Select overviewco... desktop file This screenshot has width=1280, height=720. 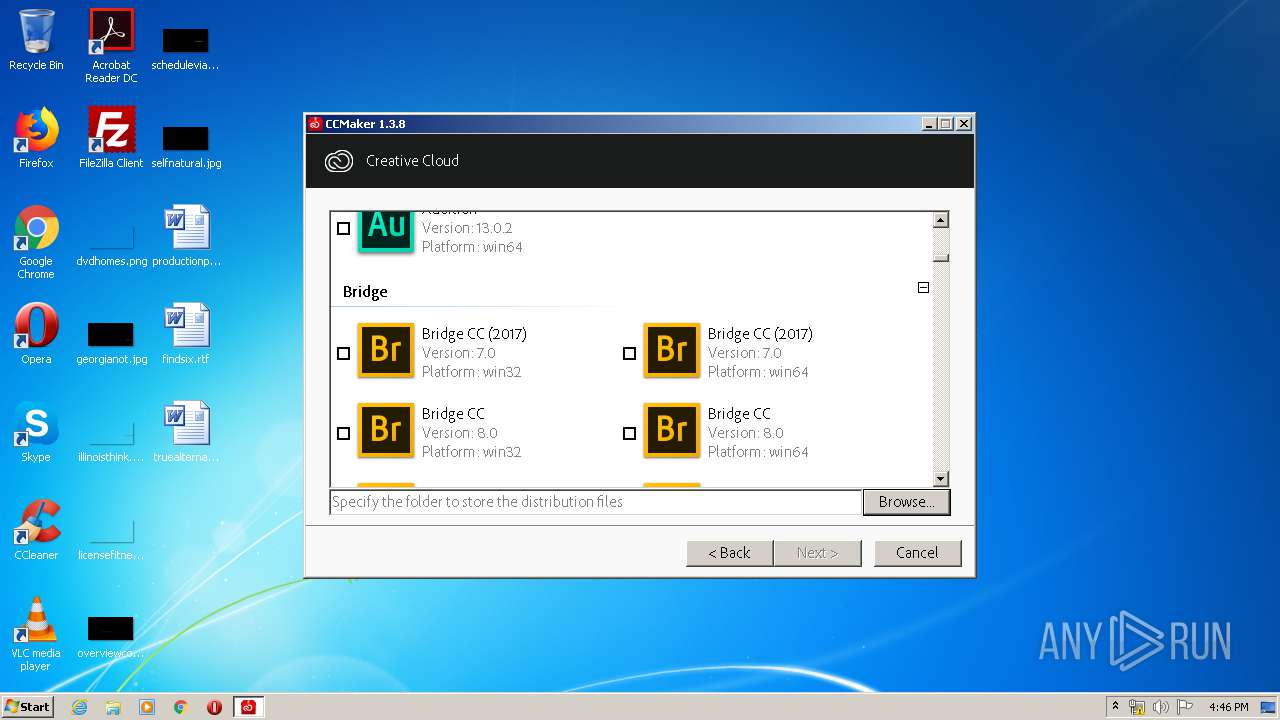(111, 636)
